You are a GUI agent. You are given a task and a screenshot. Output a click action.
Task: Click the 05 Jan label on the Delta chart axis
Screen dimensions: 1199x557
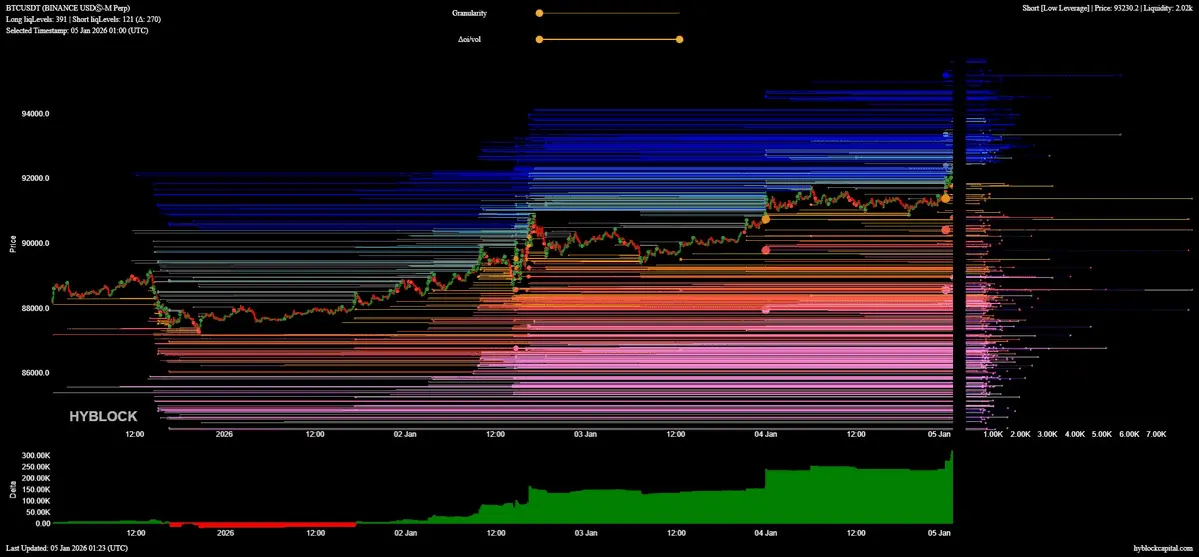pyautogui.click(x=940, y=533)
